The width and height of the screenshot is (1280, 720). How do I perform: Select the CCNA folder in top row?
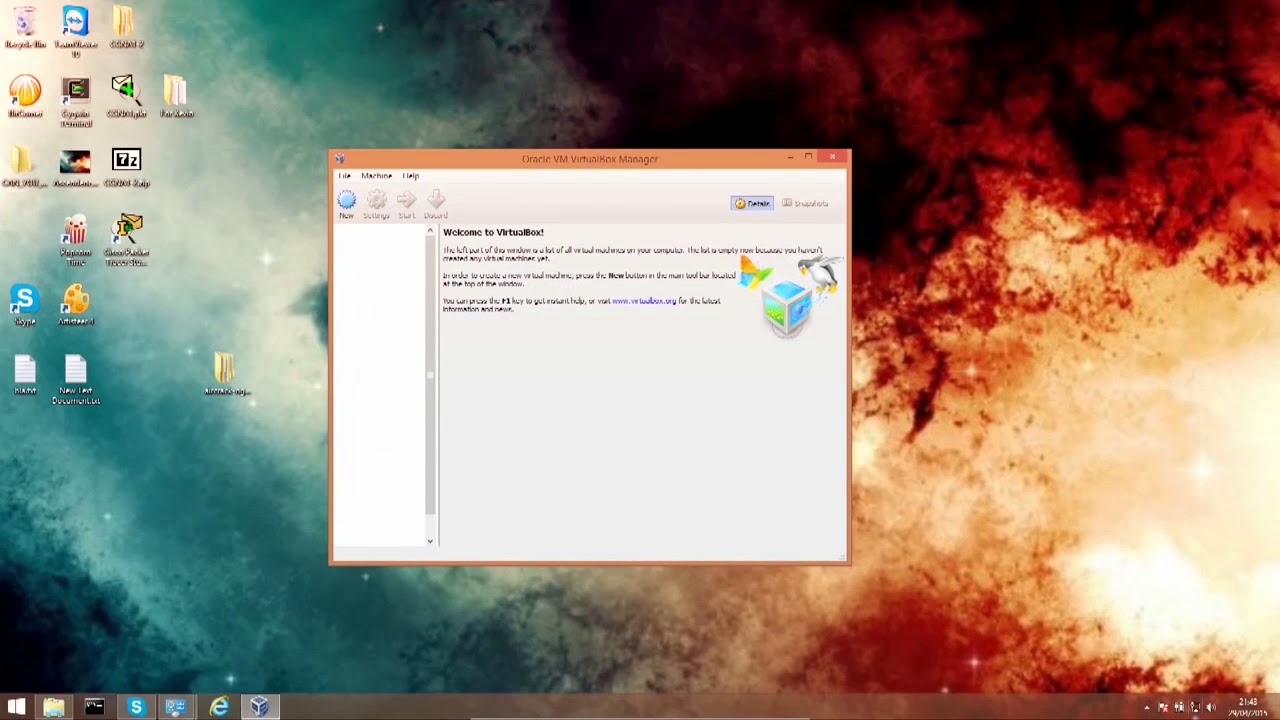125,27
